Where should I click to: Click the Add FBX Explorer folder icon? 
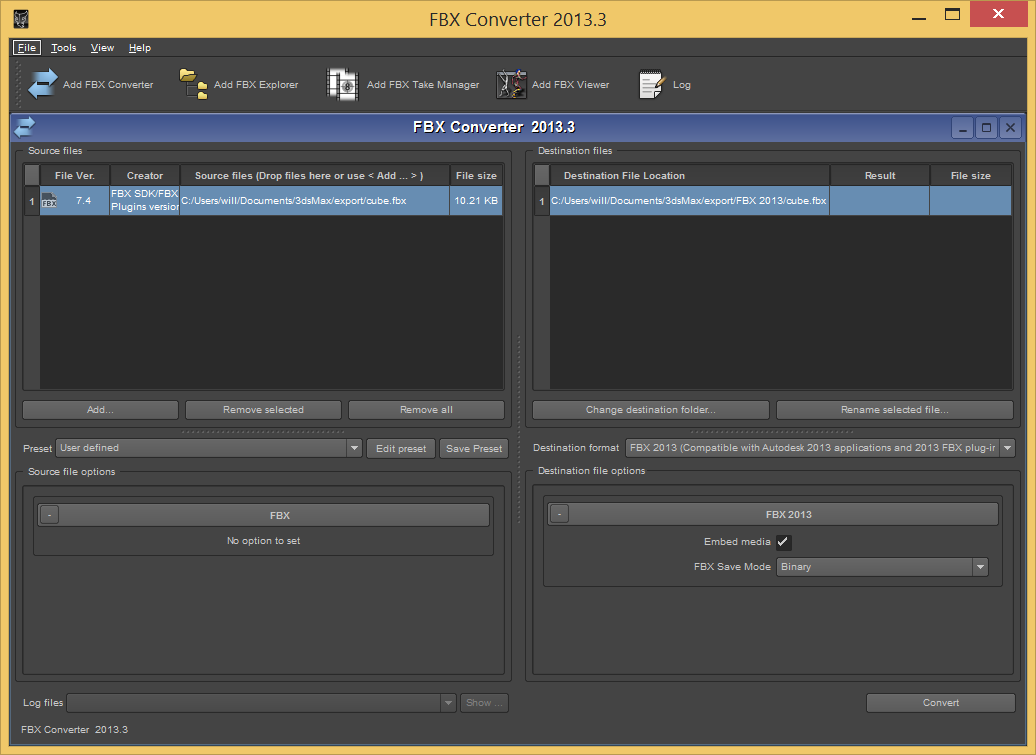tap(194, 85)
